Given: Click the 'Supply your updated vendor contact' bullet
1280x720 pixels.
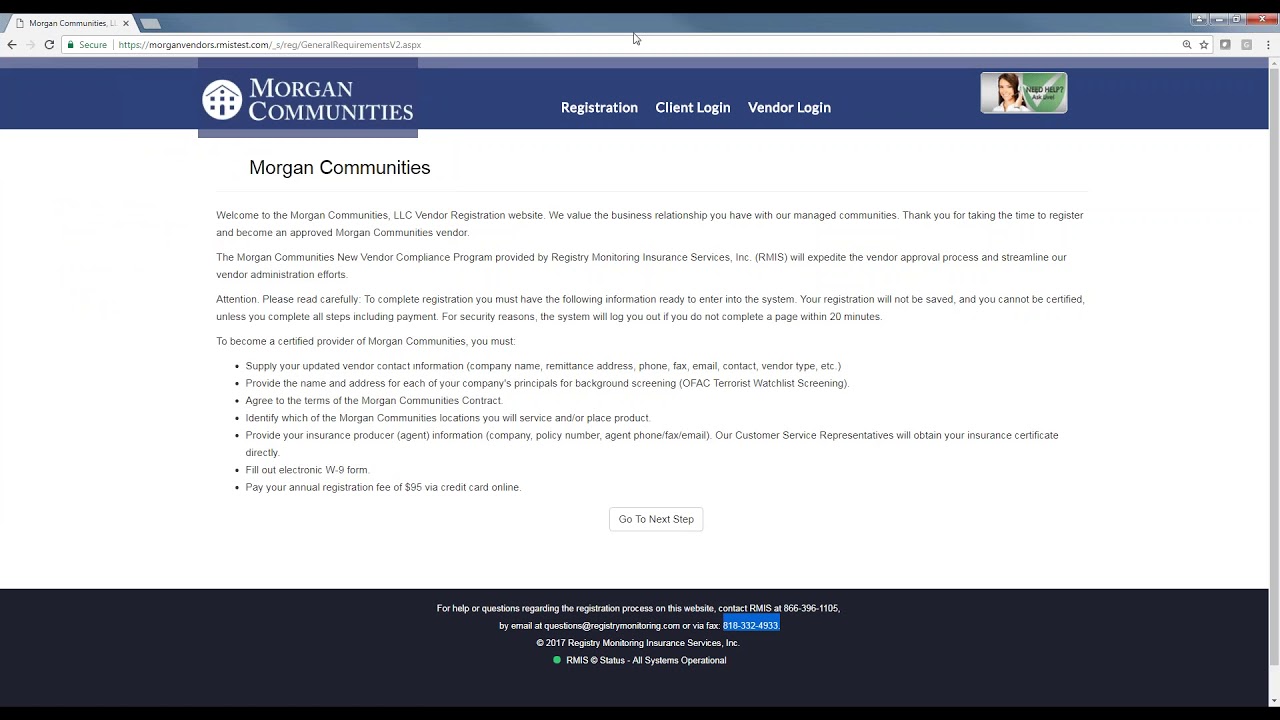Looking at the screenshot, I should [x=543, y=366].
